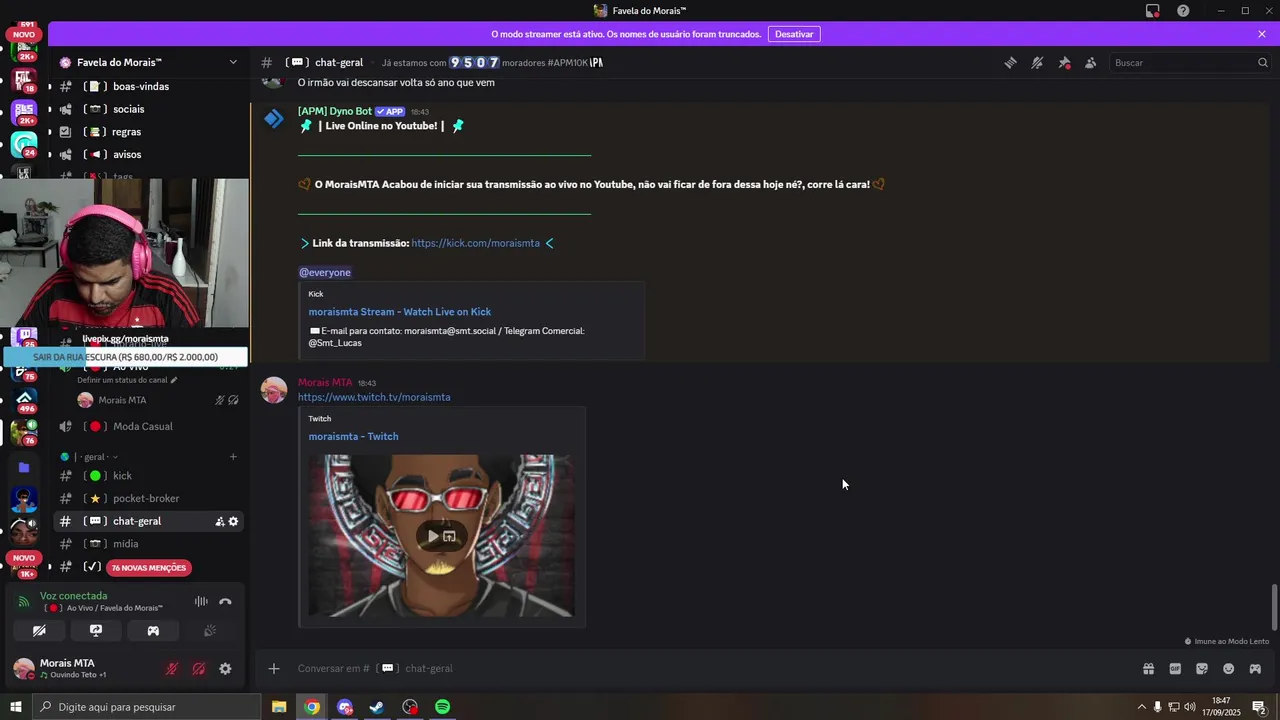Undeafen headphones in user panel
The height and width of the screenshot is (720, 1280).
(x=199, y=669)
